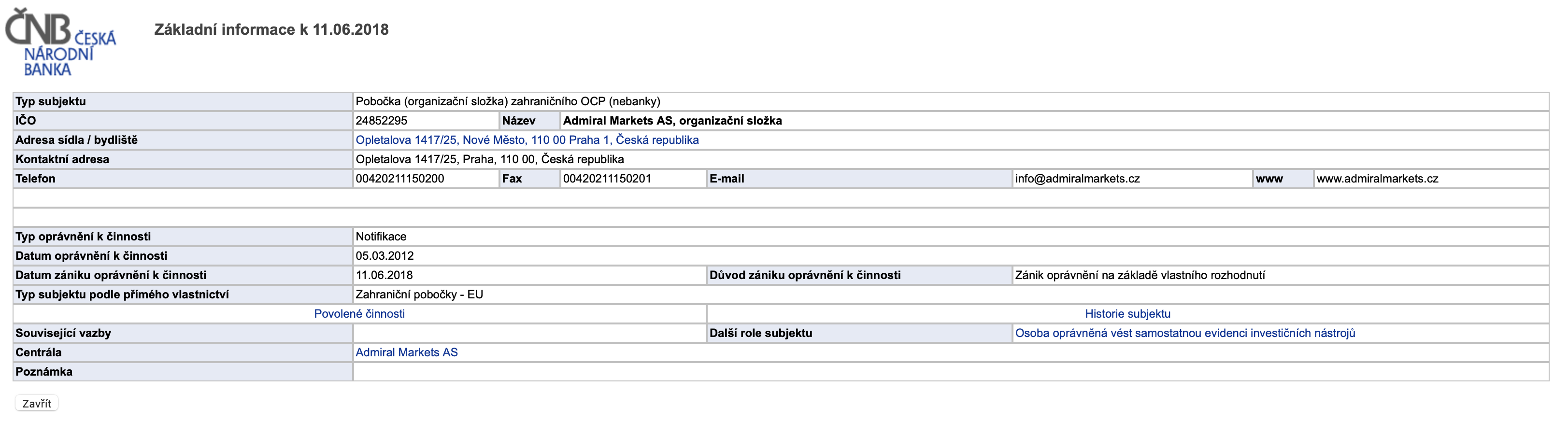
Task: Click the Fax label
Action: pos(512,179)
